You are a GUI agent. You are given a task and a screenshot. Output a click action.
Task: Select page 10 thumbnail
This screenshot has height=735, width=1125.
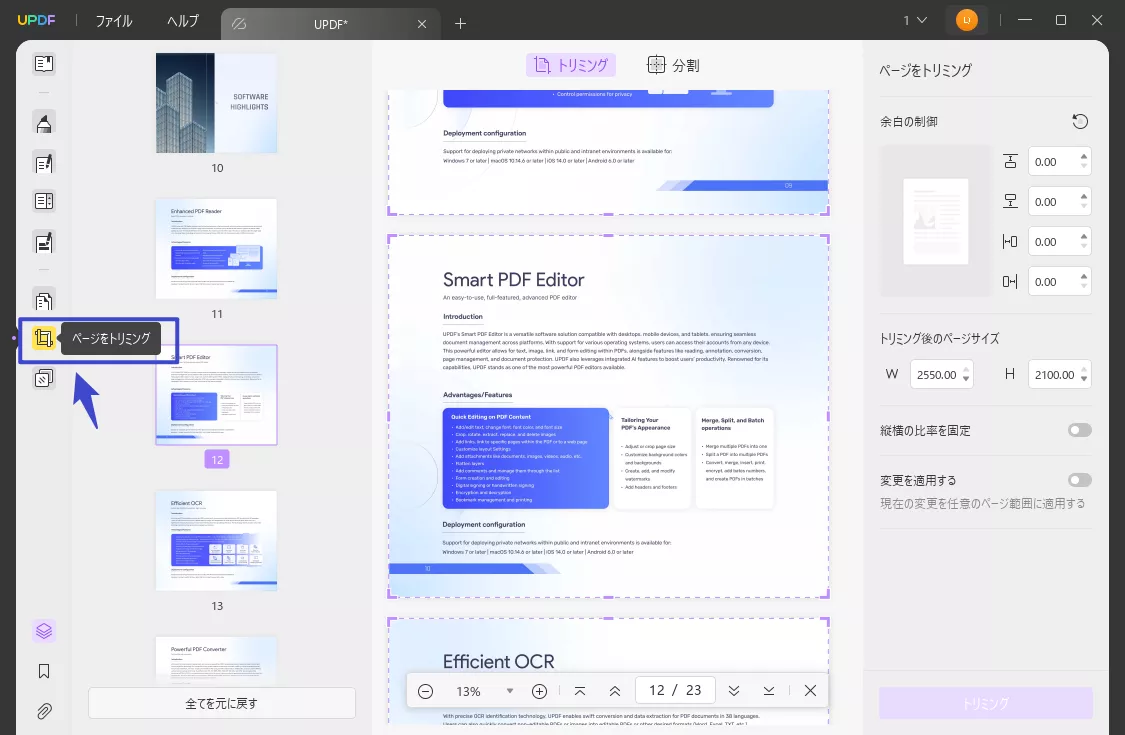(x=217, y=103)
